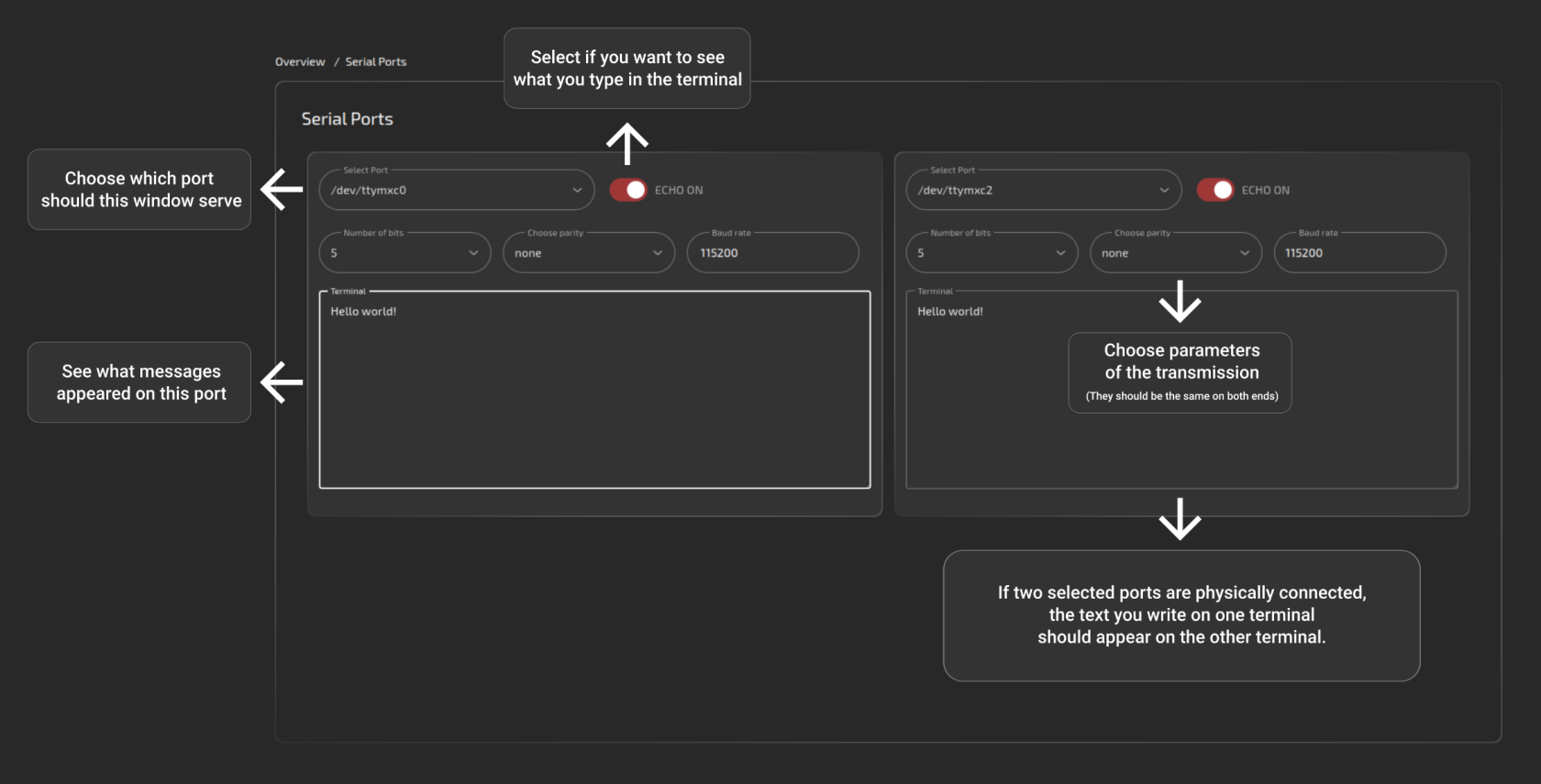The width and height of the screenshot is (1541, 784).
Task: Click the left arrow beside the left Terminal
Action: coord(282,382)
